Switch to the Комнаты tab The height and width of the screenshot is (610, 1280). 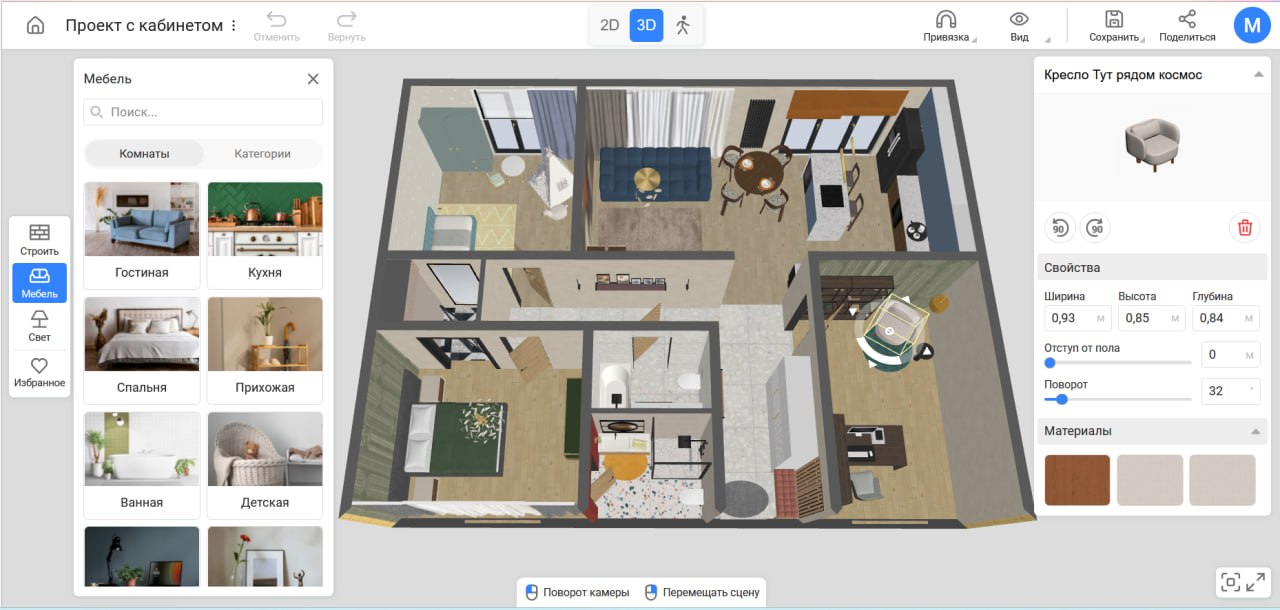144,154
